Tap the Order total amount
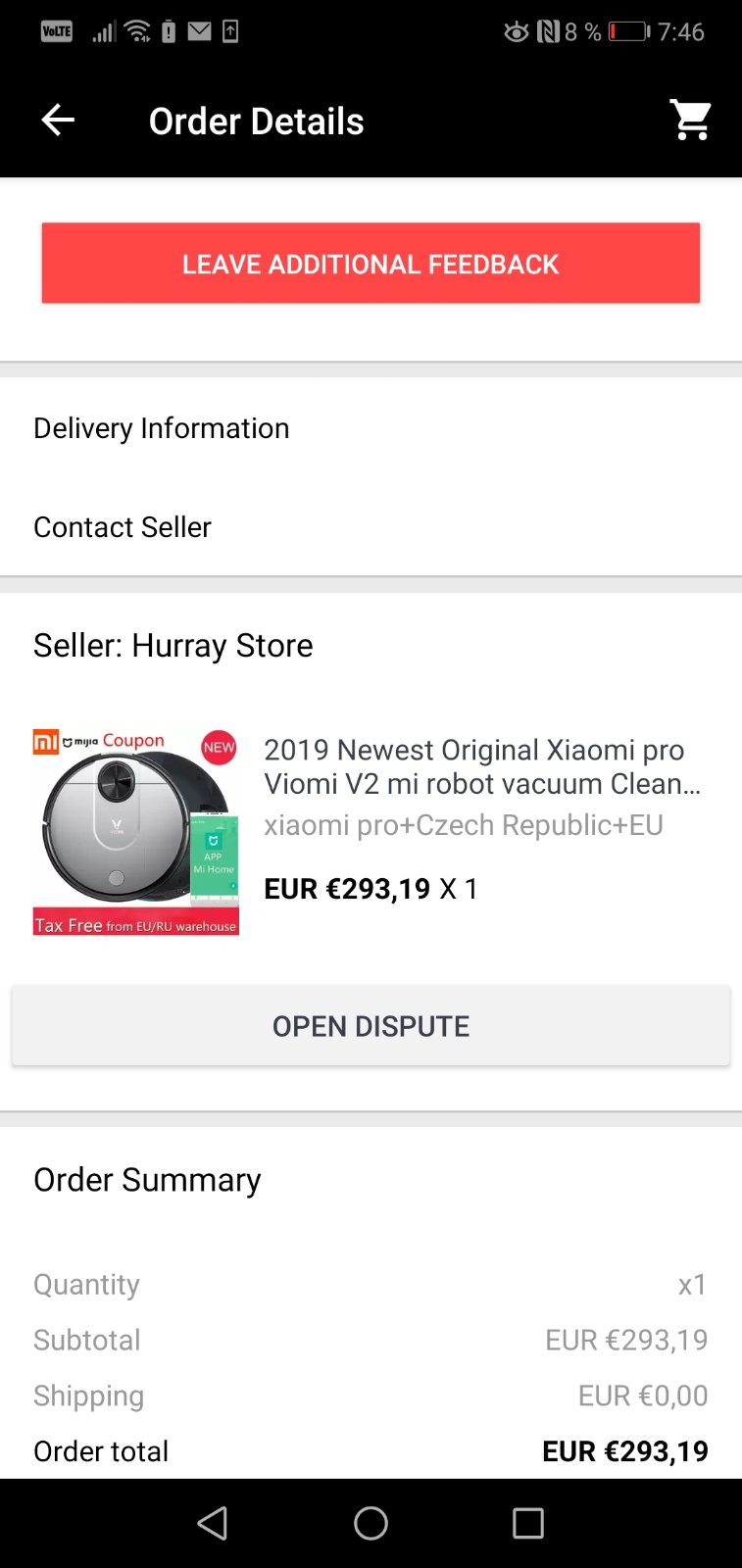The image size is (742, 1568). (625, 1451)
